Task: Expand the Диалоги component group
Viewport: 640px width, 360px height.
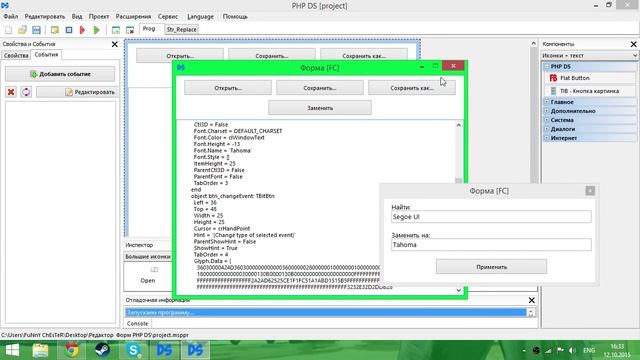Action: (547, 129)
